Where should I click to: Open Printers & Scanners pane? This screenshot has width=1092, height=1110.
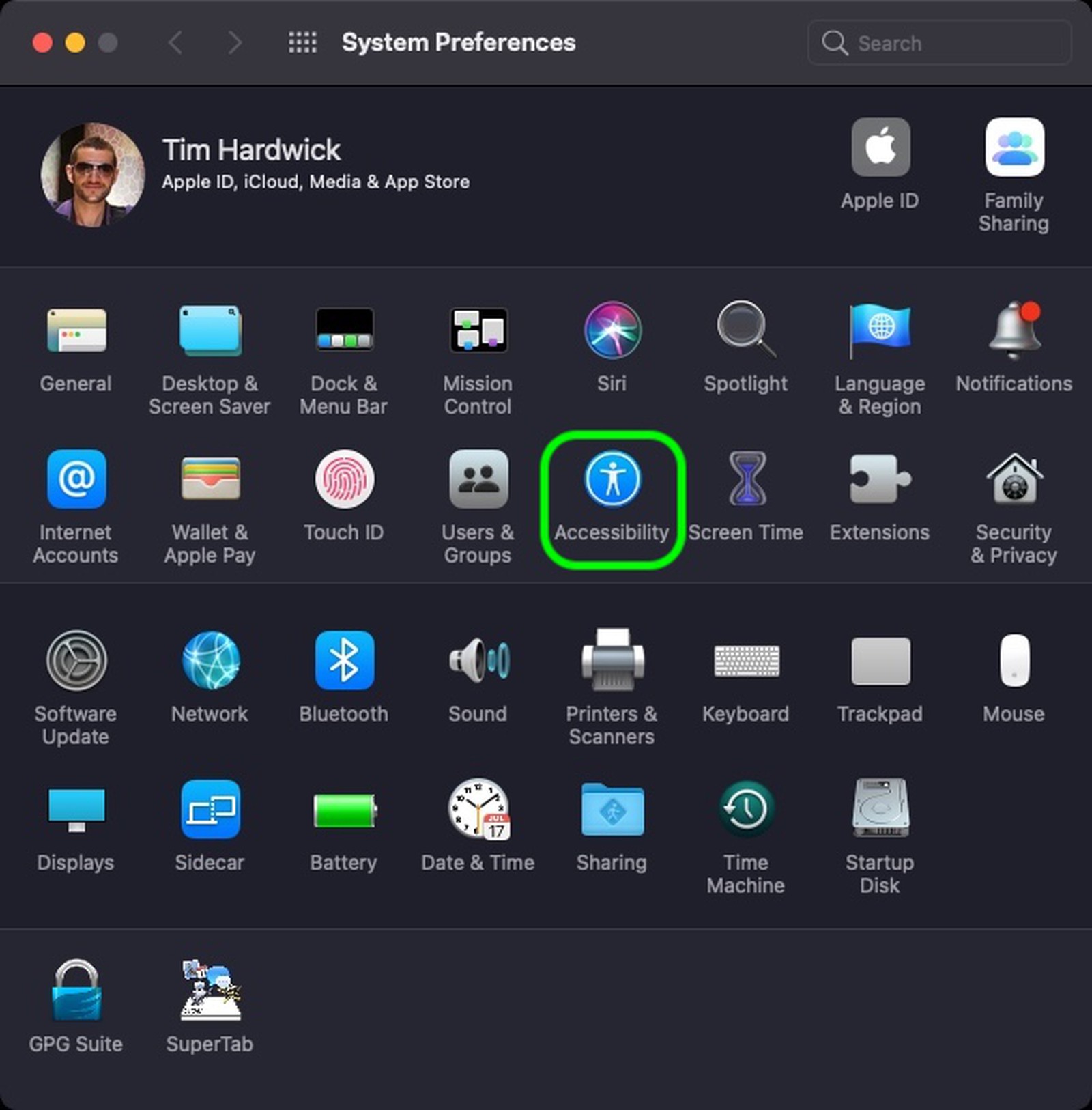click(612, 661)
